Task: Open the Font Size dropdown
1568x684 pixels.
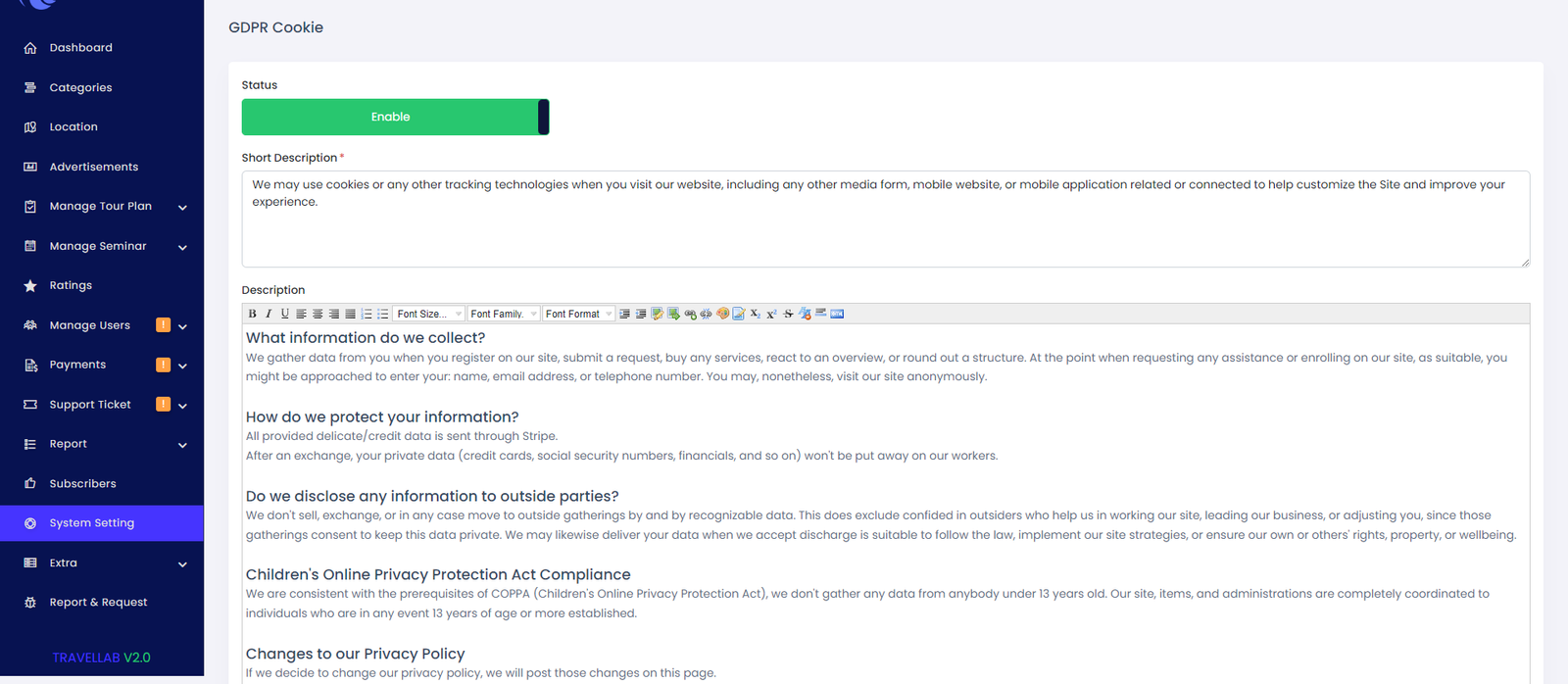Action: [x=429, y=314]
